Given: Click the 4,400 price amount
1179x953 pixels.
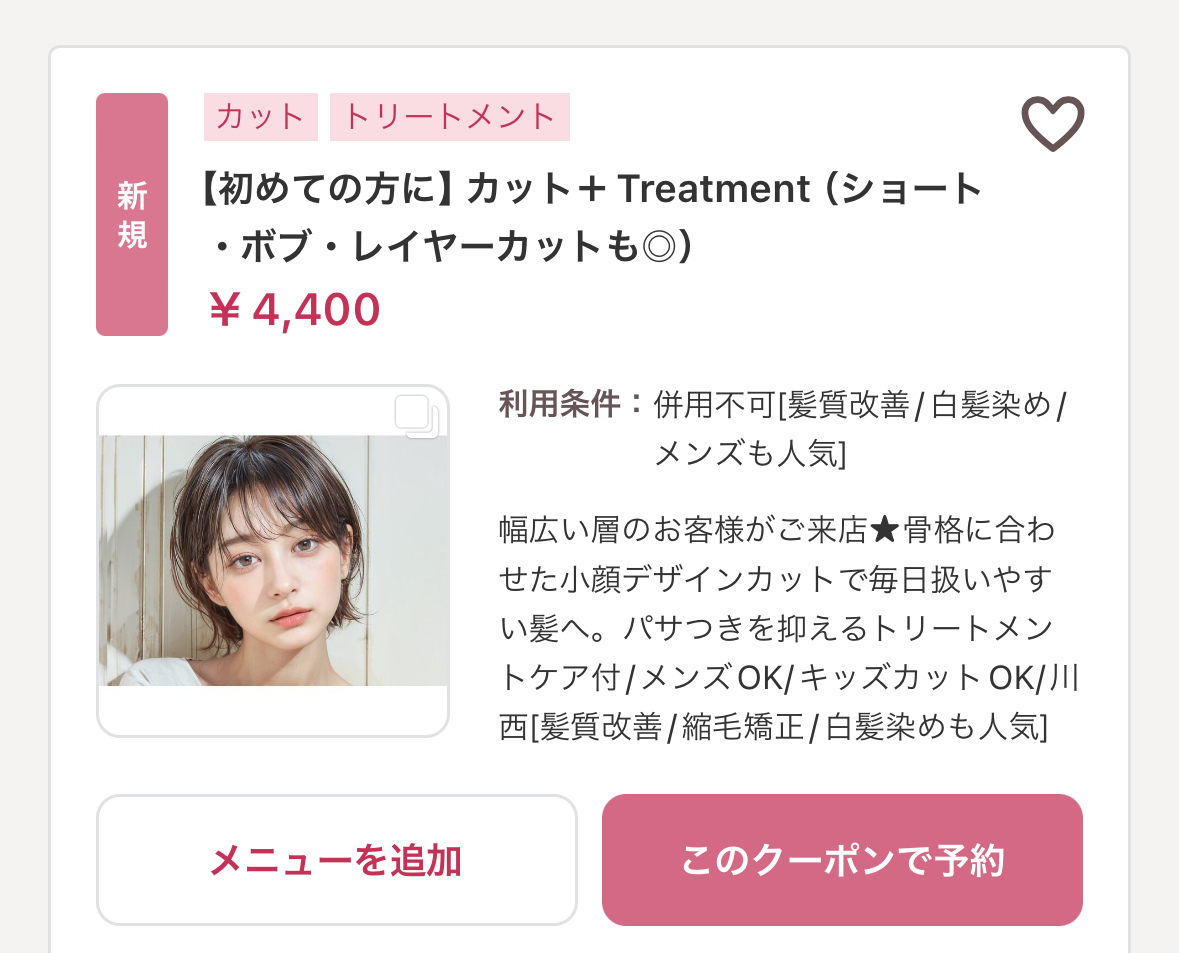Looking at the screenshot, I should point(316,310).
